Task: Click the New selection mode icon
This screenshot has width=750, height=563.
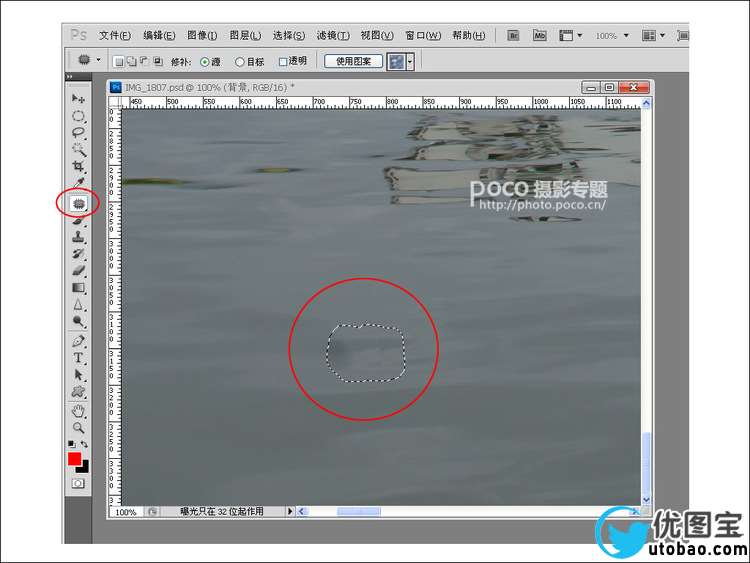Action: (119, 61)
